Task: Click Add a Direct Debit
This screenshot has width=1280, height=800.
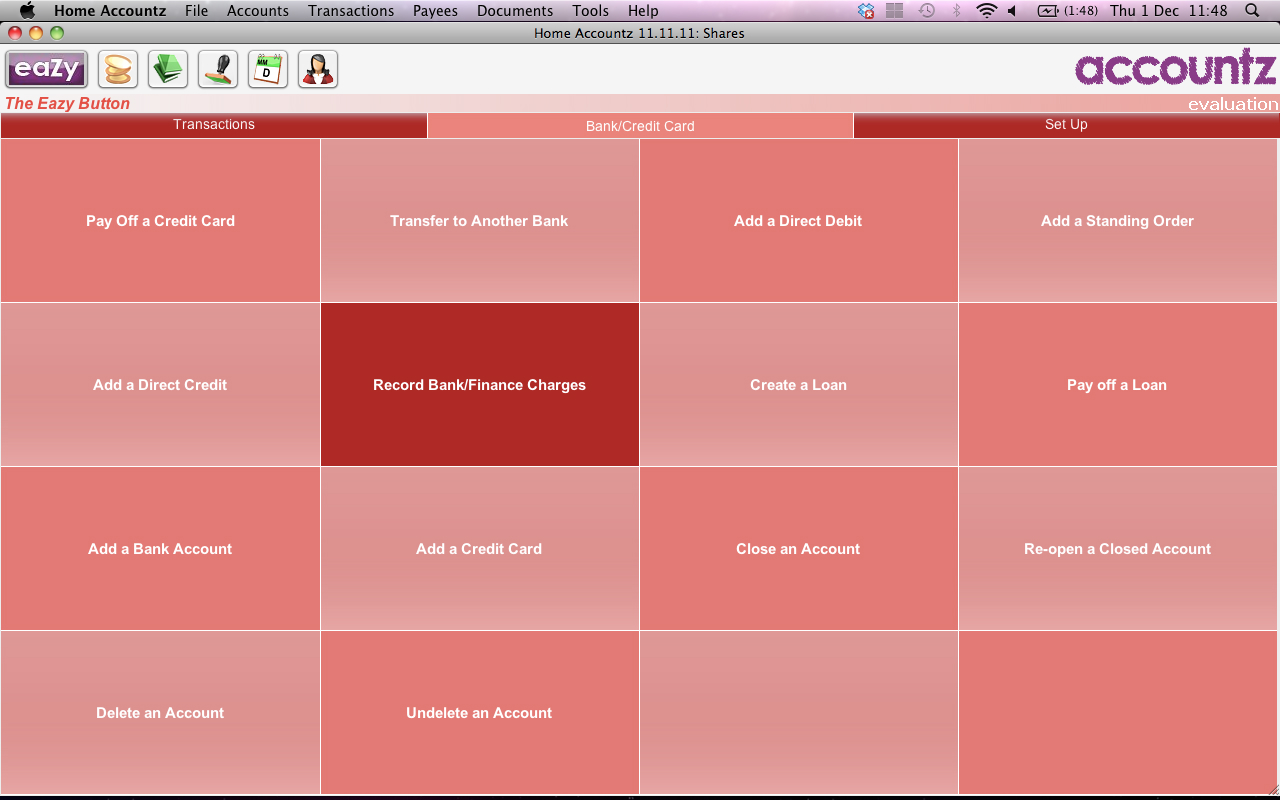Action: [798, 221]
